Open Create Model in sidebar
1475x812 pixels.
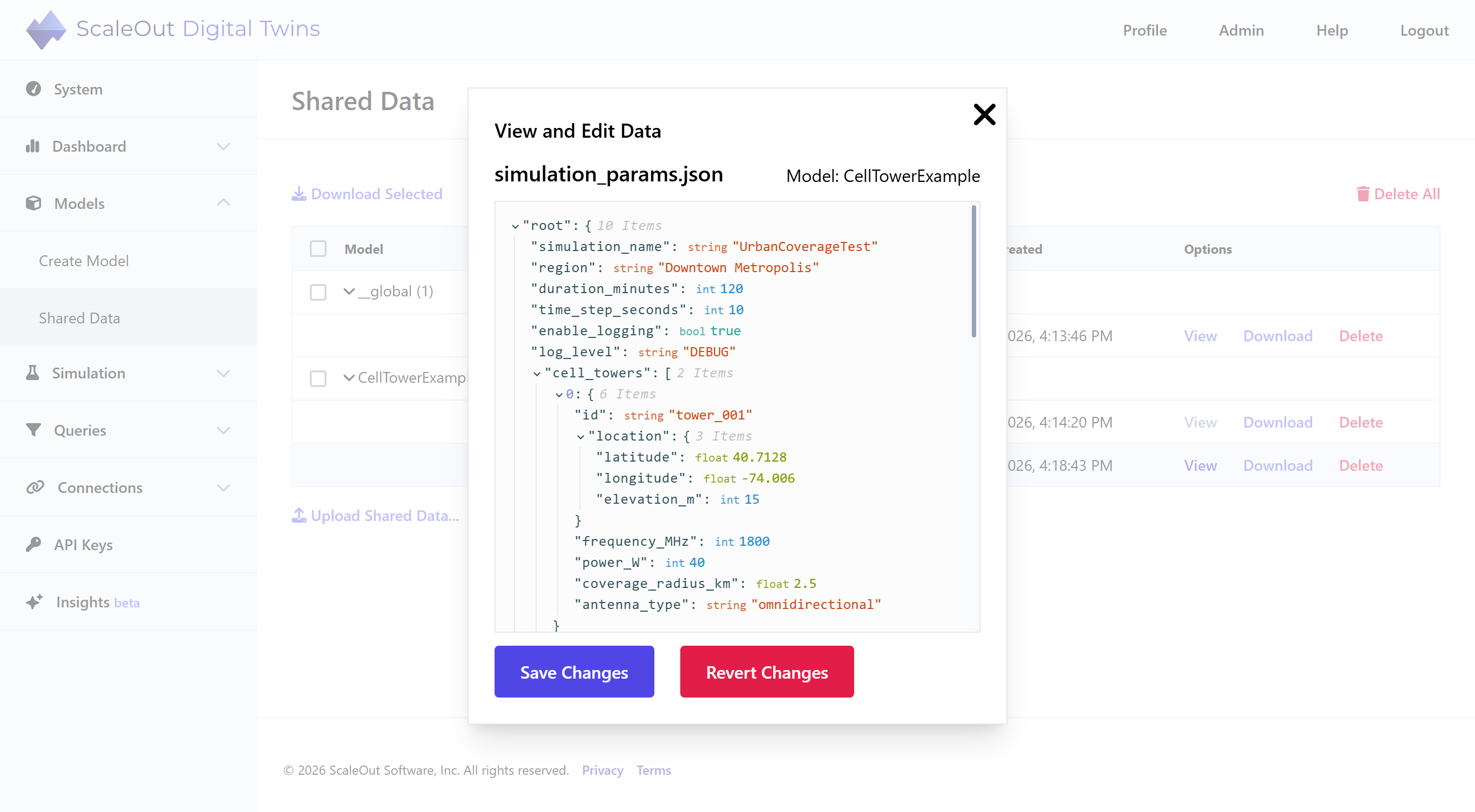click(x=84, y=261)
